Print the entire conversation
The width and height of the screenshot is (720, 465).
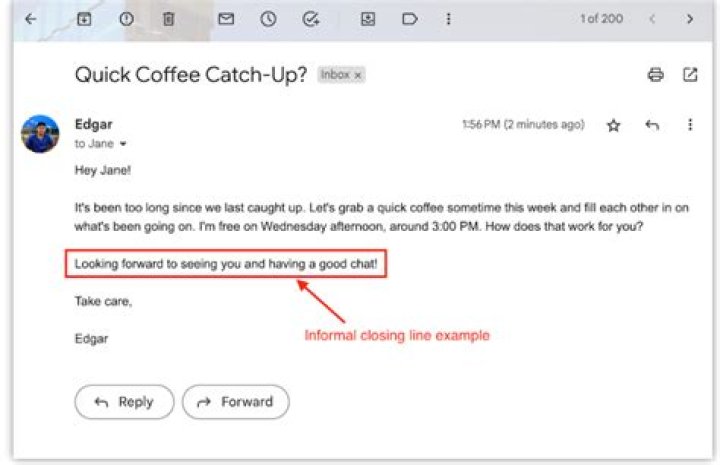(655, 75)
